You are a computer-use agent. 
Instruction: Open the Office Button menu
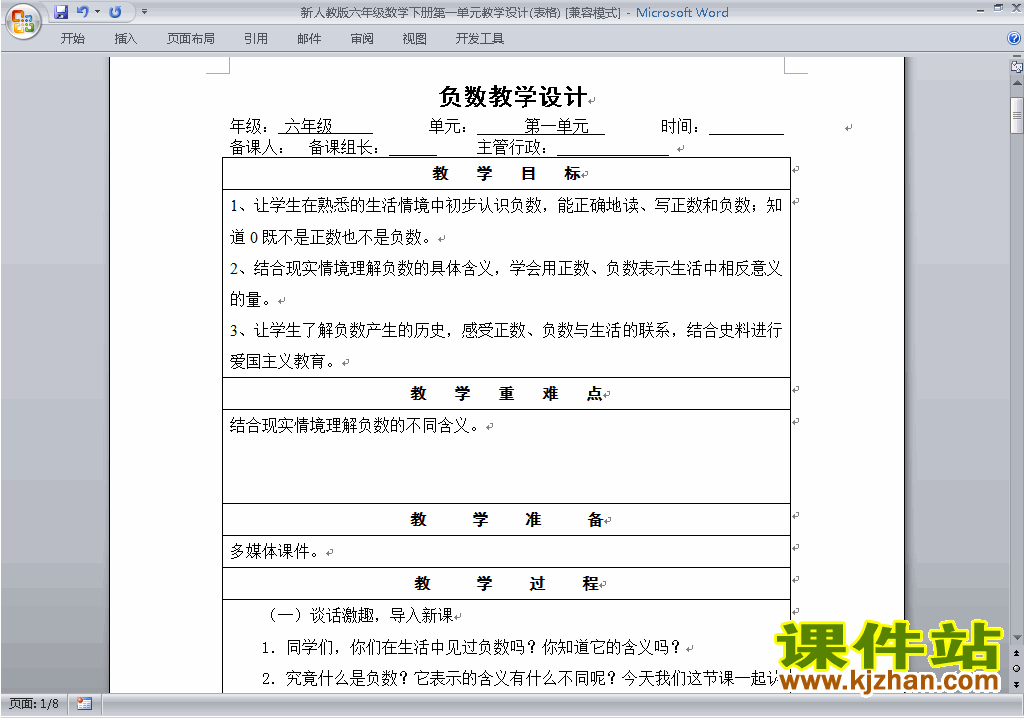(x=23, y=22)
